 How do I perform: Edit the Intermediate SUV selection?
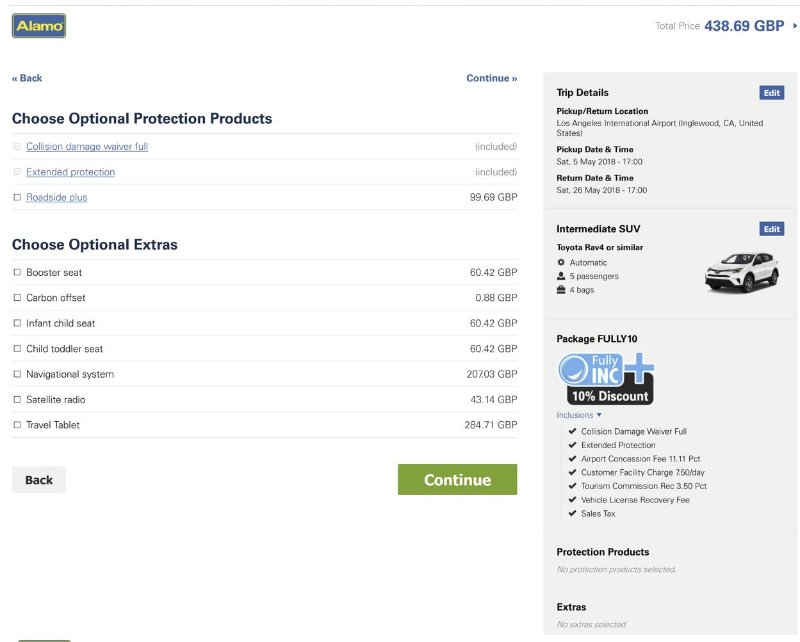click(771, 229)
